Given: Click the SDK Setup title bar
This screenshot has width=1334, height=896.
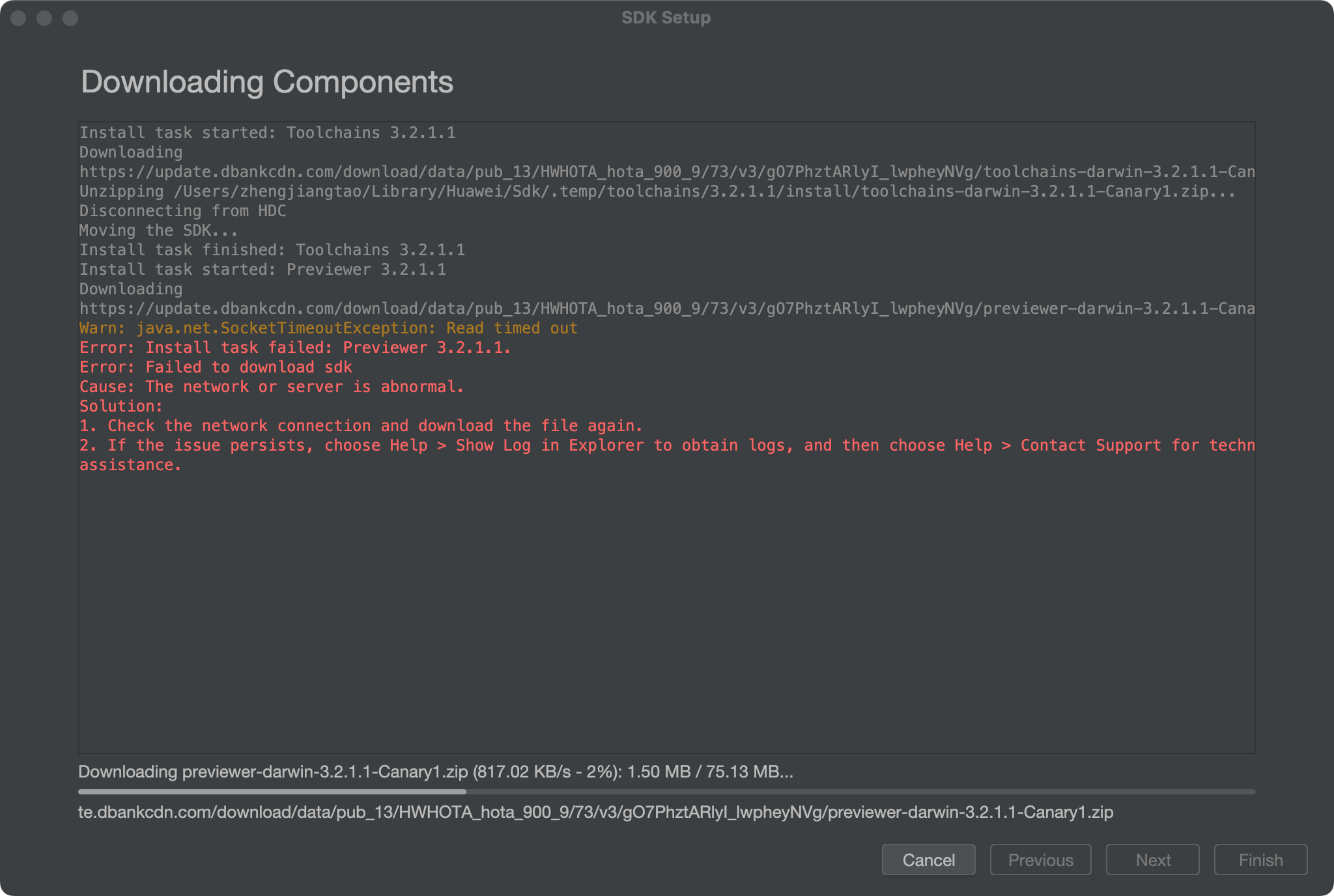Looking at the screenshot, I should [x=666, y=18].
